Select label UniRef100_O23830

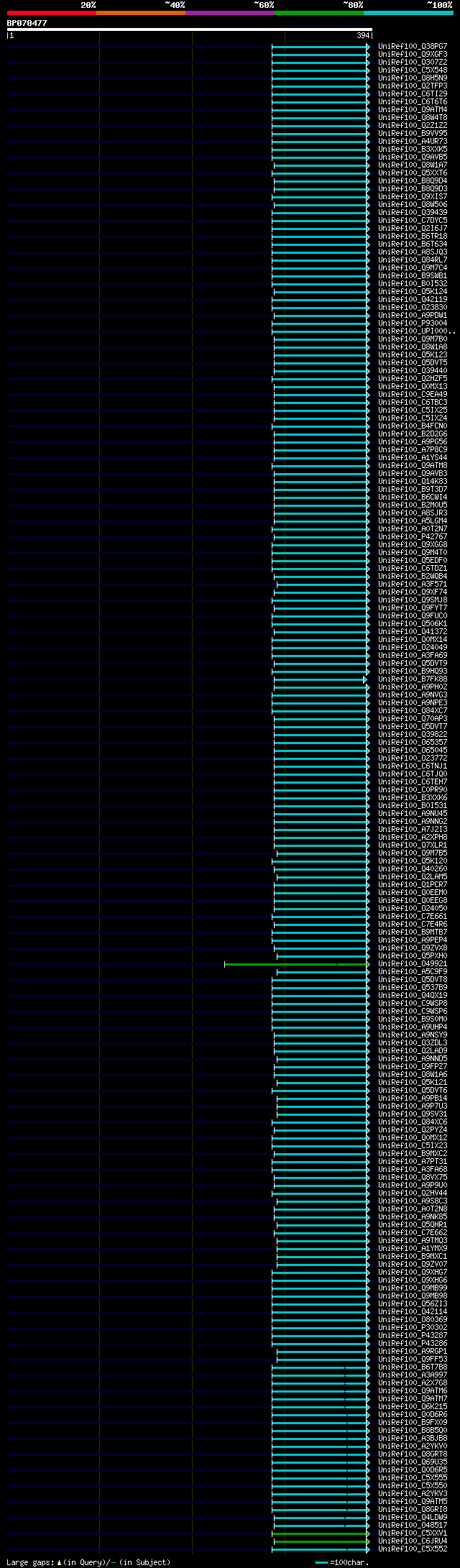pyautogui.click(x=413, y=307)
